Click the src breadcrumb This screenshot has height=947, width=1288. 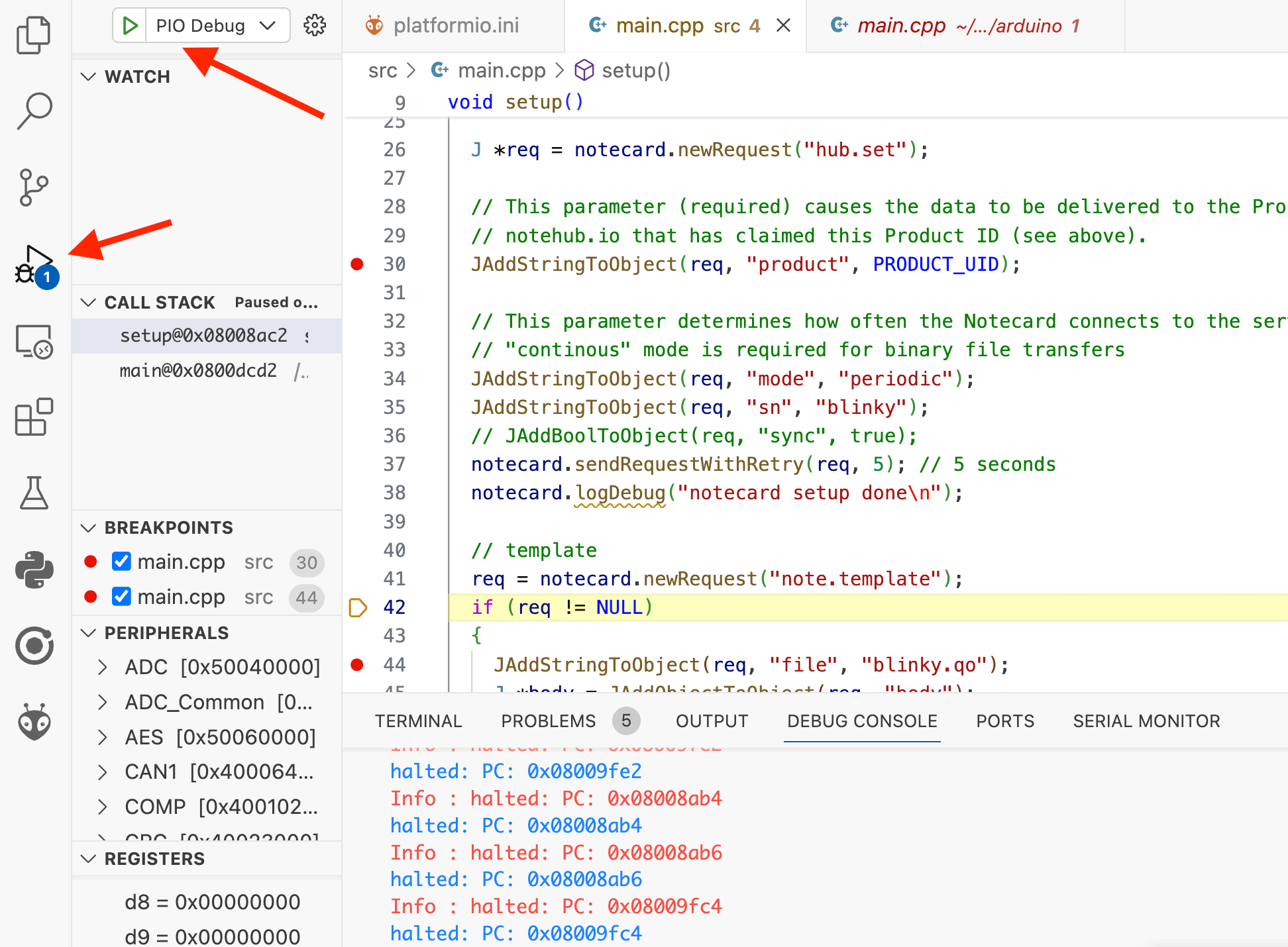click(383, 70)
